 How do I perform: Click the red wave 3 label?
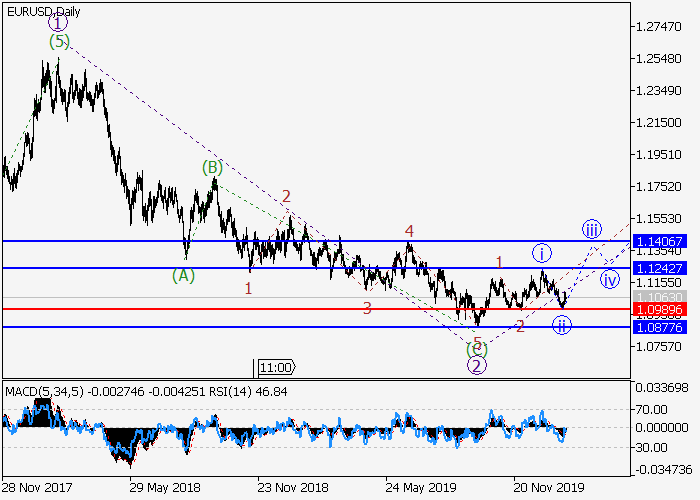(x=367, y=308)
